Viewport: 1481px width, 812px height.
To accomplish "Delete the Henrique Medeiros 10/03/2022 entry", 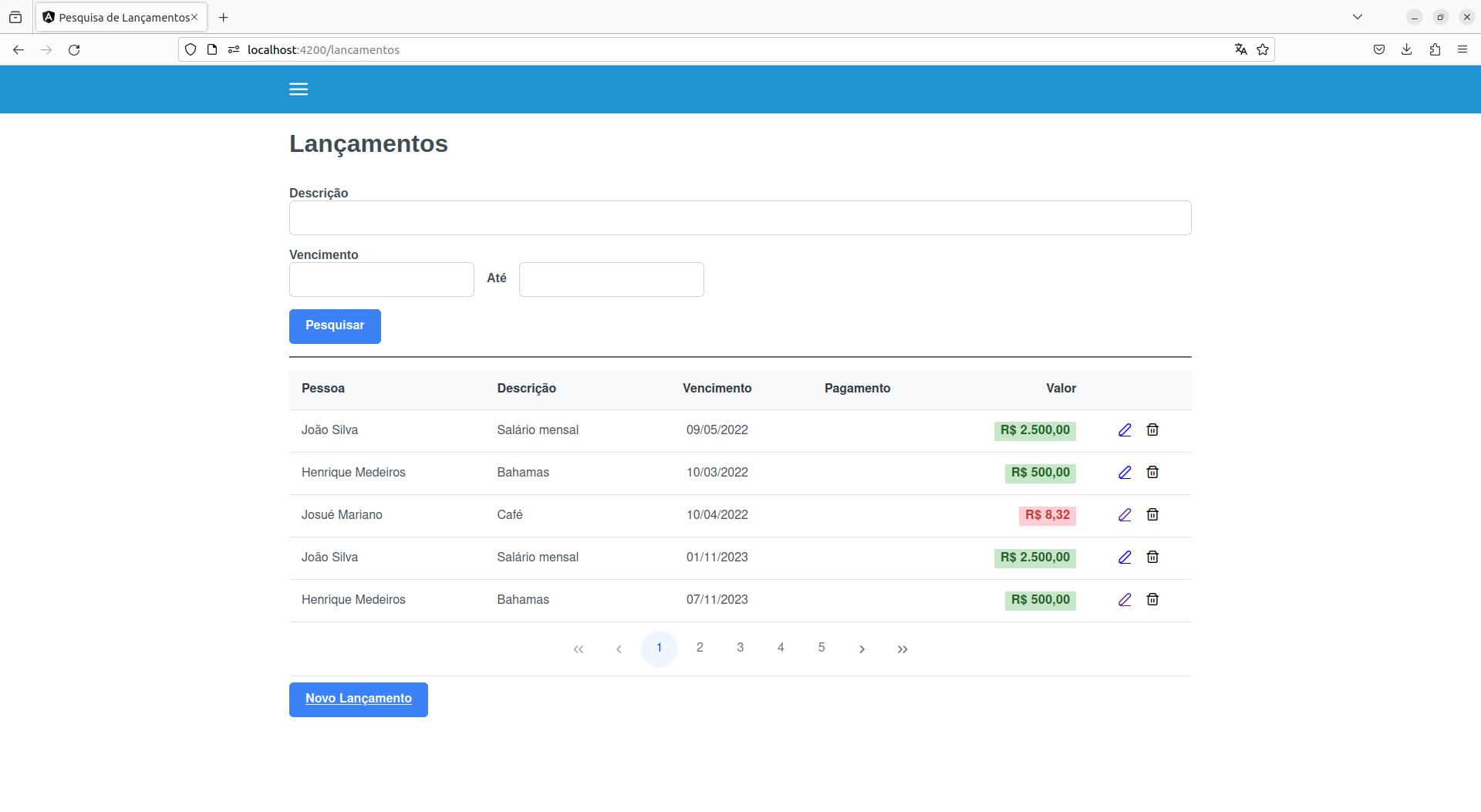I will [x=1152, y=473].
